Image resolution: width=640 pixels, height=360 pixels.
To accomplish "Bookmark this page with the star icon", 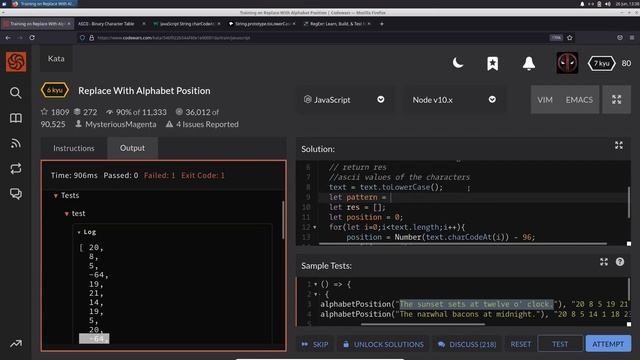I will [569, 38].
